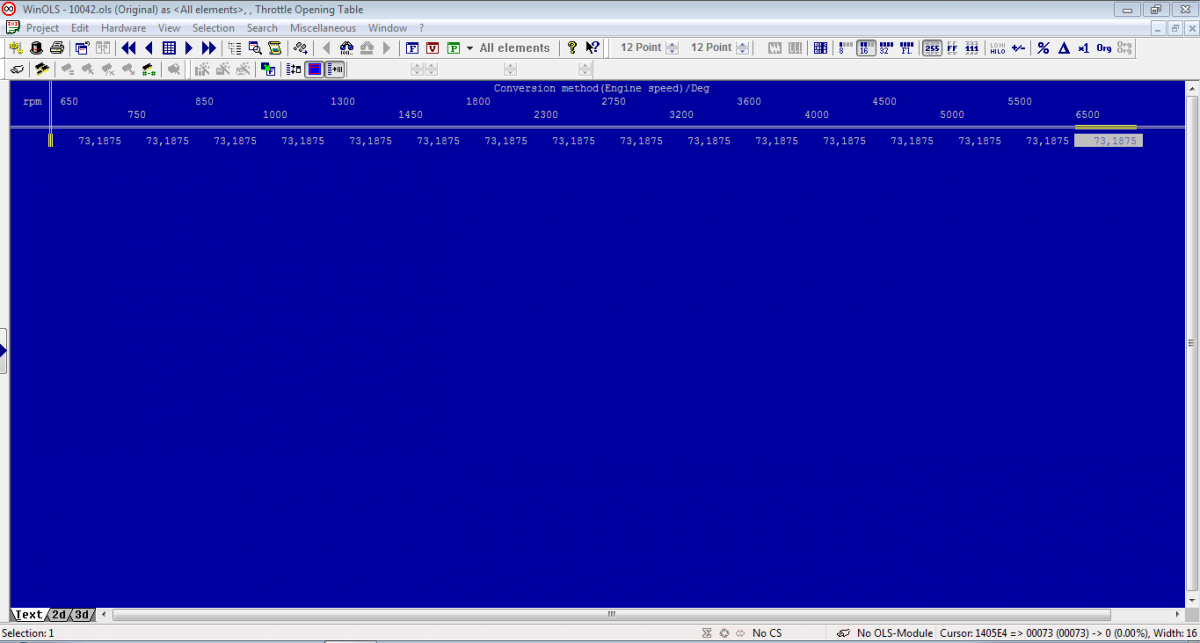Adjust first 12 Point font size spinner
This screenshot has width=1200, height=643.
tap(672, 48)
